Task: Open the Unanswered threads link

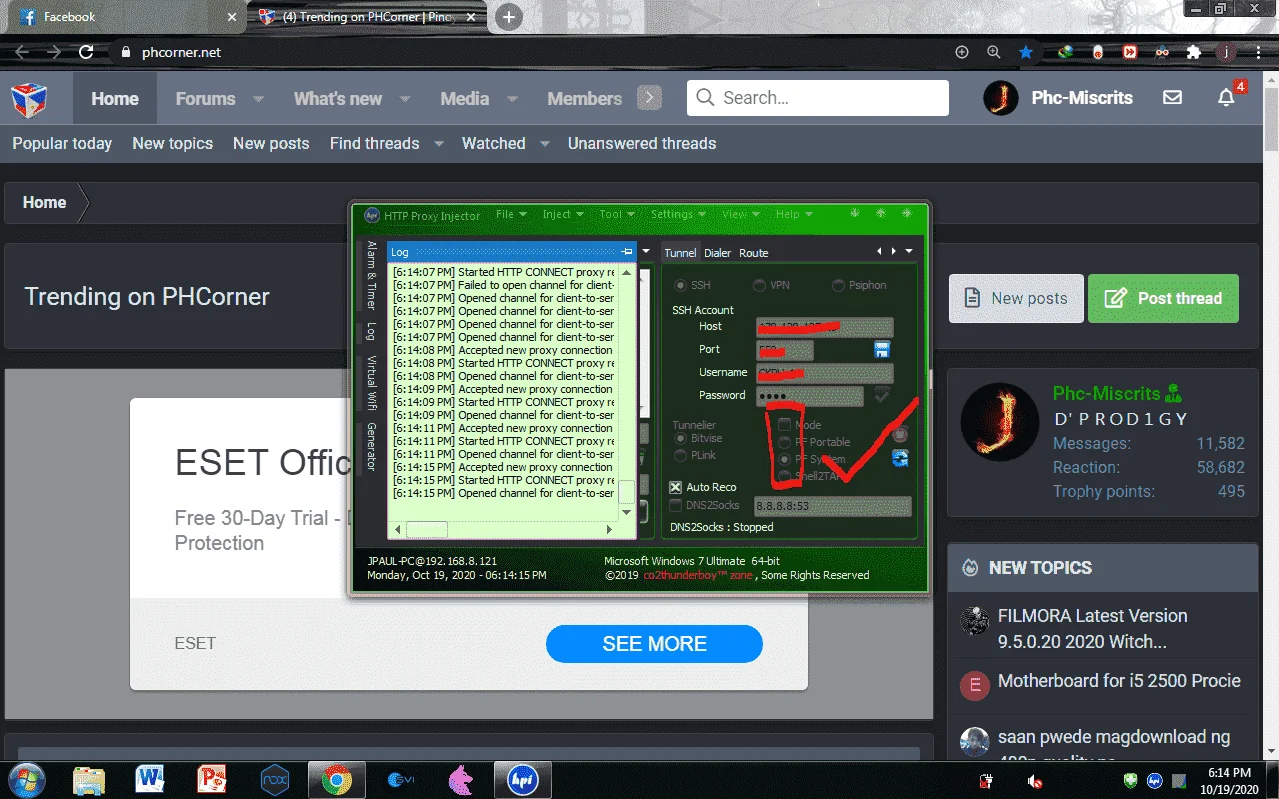Action: click(x=642, y=143)
